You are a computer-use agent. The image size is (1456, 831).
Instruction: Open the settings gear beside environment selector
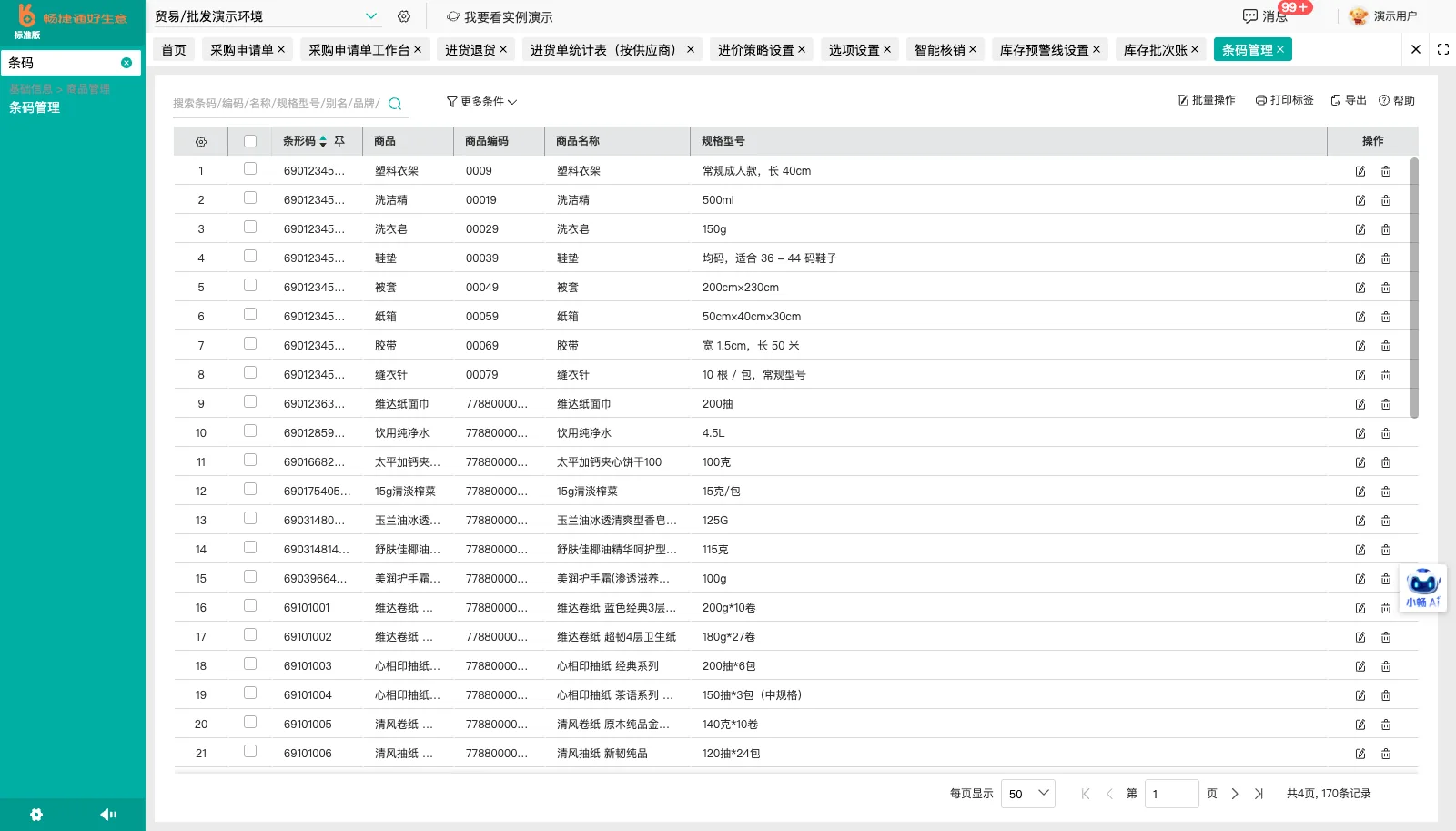[x=404, y=16]
